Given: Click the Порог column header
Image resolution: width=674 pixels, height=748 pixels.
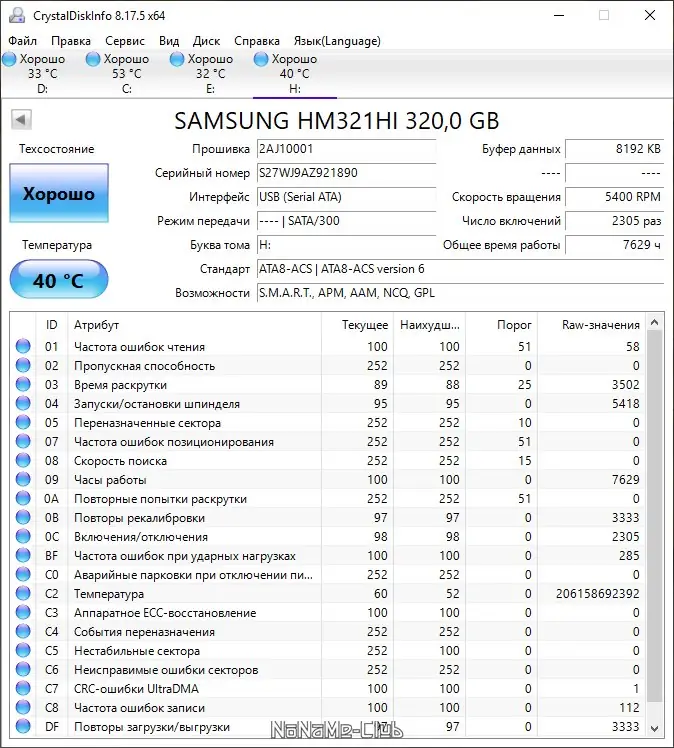Looking at the screenshot, I should coord(501,325).
